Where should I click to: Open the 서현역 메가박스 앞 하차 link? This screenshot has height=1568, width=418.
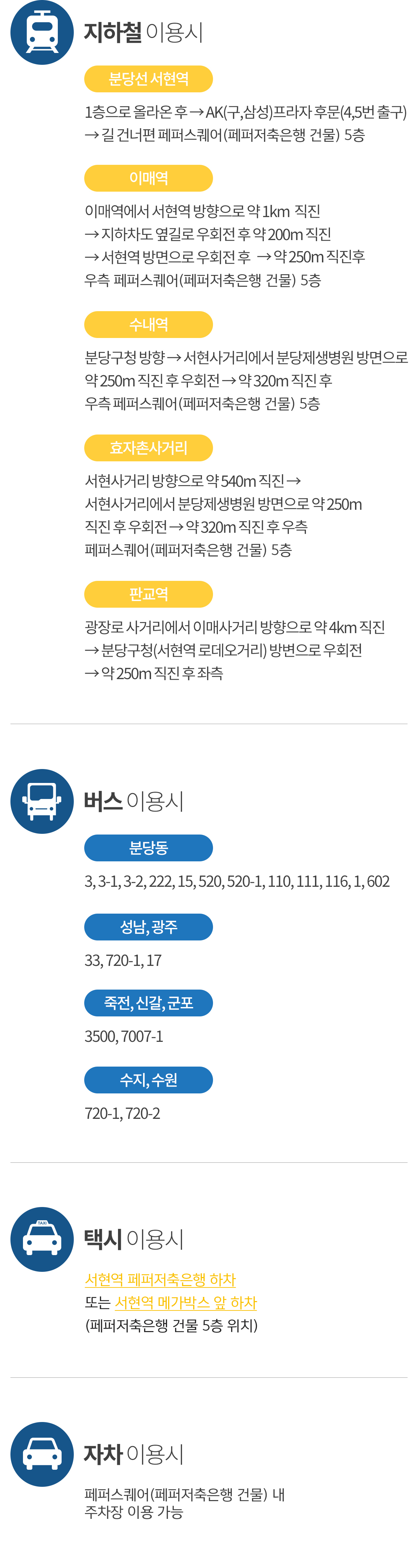(186, 1302)
